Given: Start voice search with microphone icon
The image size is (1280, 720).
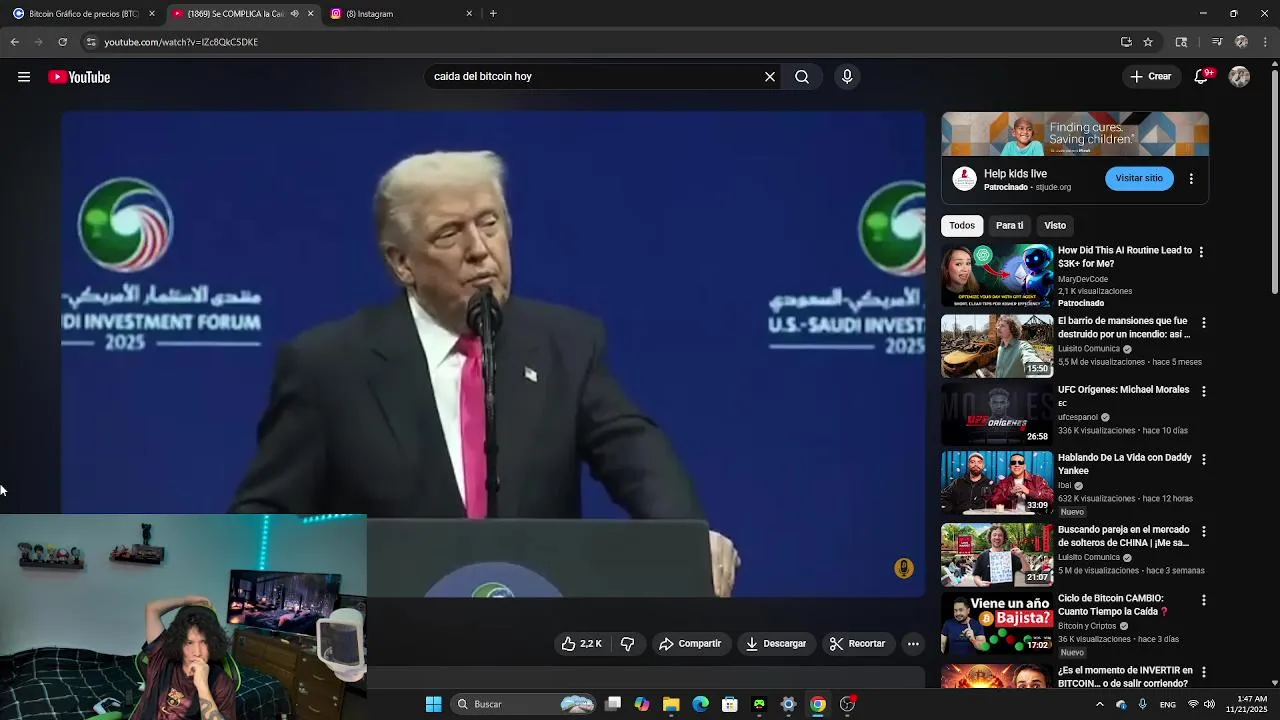Looking at the screenshot, I should (x=847, y=76).
